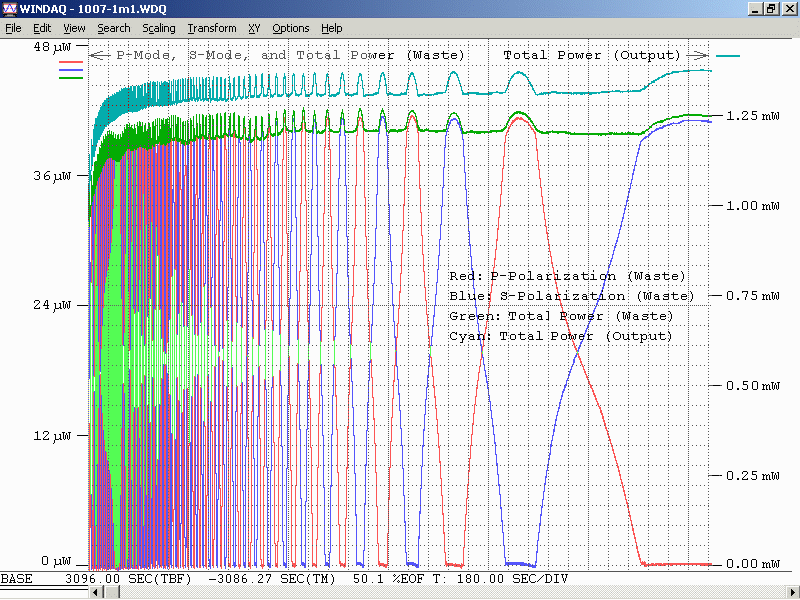Click the red legend line at top left
This screenshot has width=800, height=600.
(x=71, y=62)
